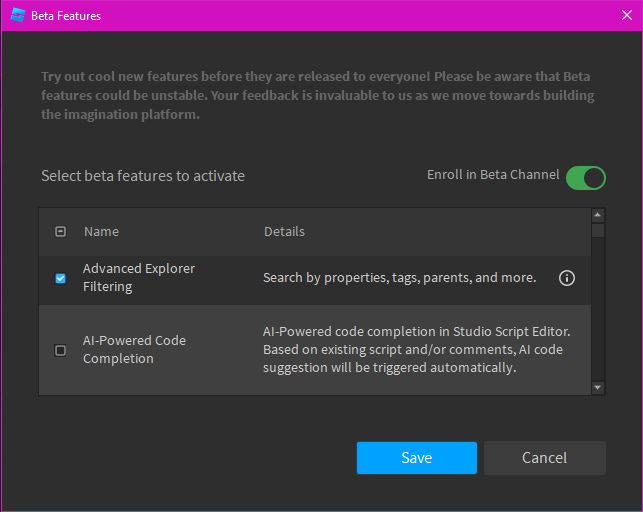The height and width of the screenshot is (512, 643).
Task: Click 'Select beta features to activate' heading
Action: pos(143,176)
